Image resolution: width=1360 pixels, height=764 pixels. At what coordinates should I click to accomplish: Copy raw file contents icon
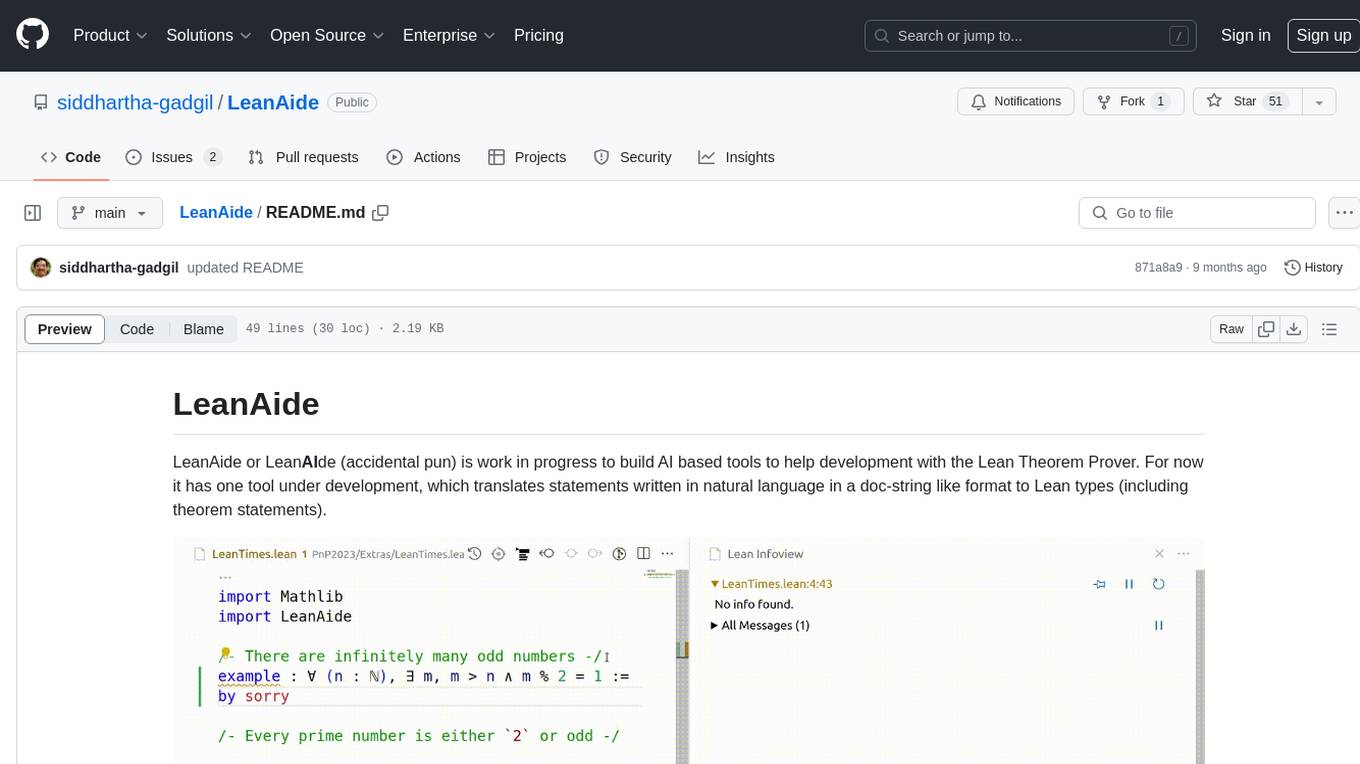click(1266, 329)
